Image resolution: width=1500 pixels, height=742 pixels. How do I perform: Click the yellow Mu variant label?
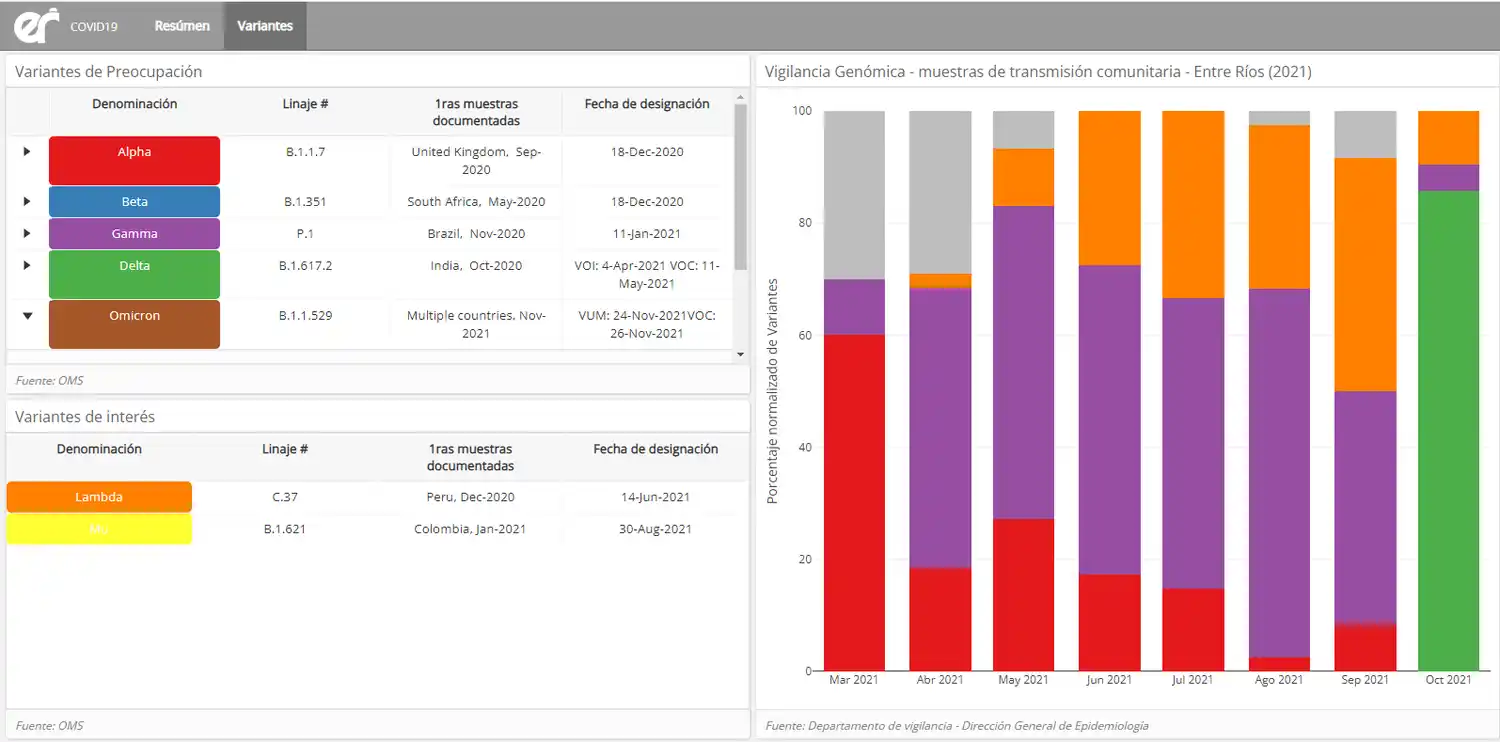pos(99,529)
